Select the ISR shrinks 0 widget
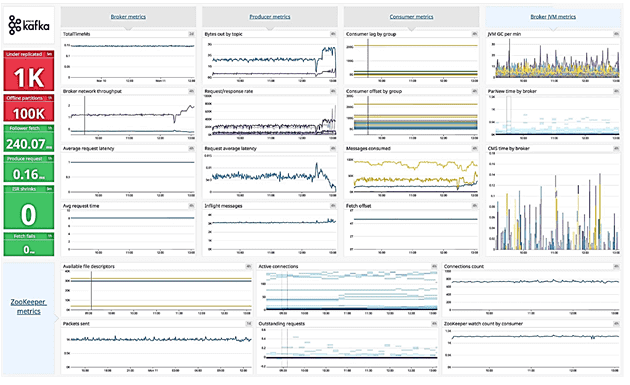Viewport: 630px width, 385px height. pyautogui.click(x=29, y=207)
